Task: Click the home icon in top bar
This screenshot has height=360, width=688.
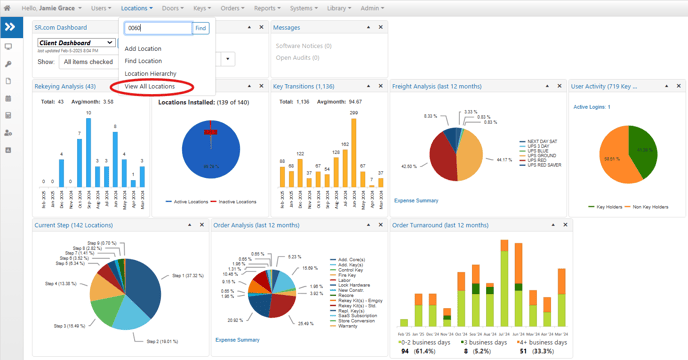Action: click(7, 8)
